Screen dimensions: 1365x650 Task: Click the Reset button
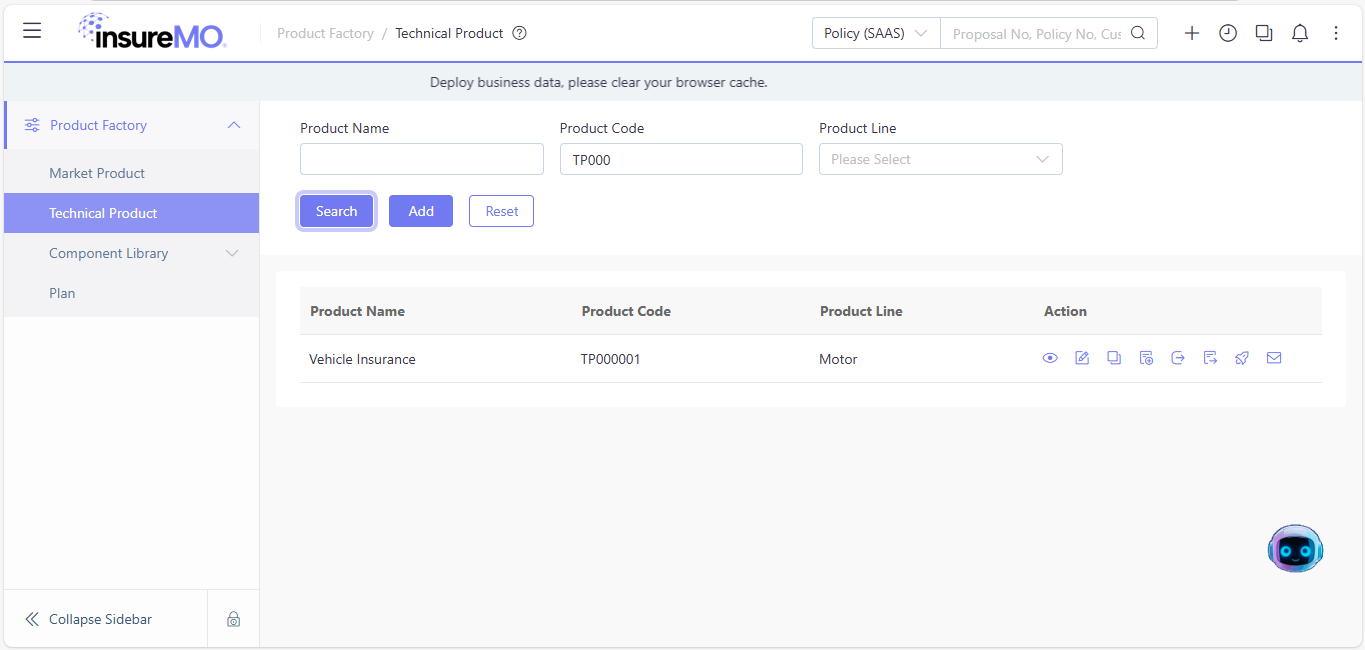pyautogui.click(x=501, y=211)
